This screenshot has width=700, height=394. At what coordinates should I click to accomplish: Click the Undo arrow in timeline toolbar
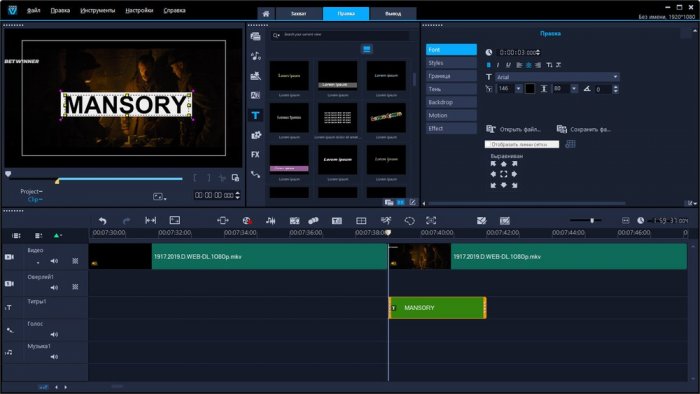pyautogui.click(x=103, y=220)
